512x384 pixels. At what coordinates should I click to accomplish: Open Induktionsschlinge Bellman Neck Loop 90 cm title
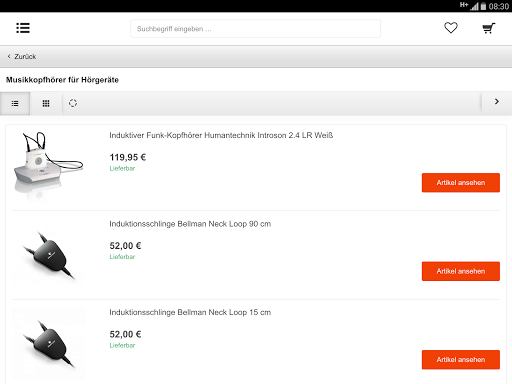click(x=190, y=224)
